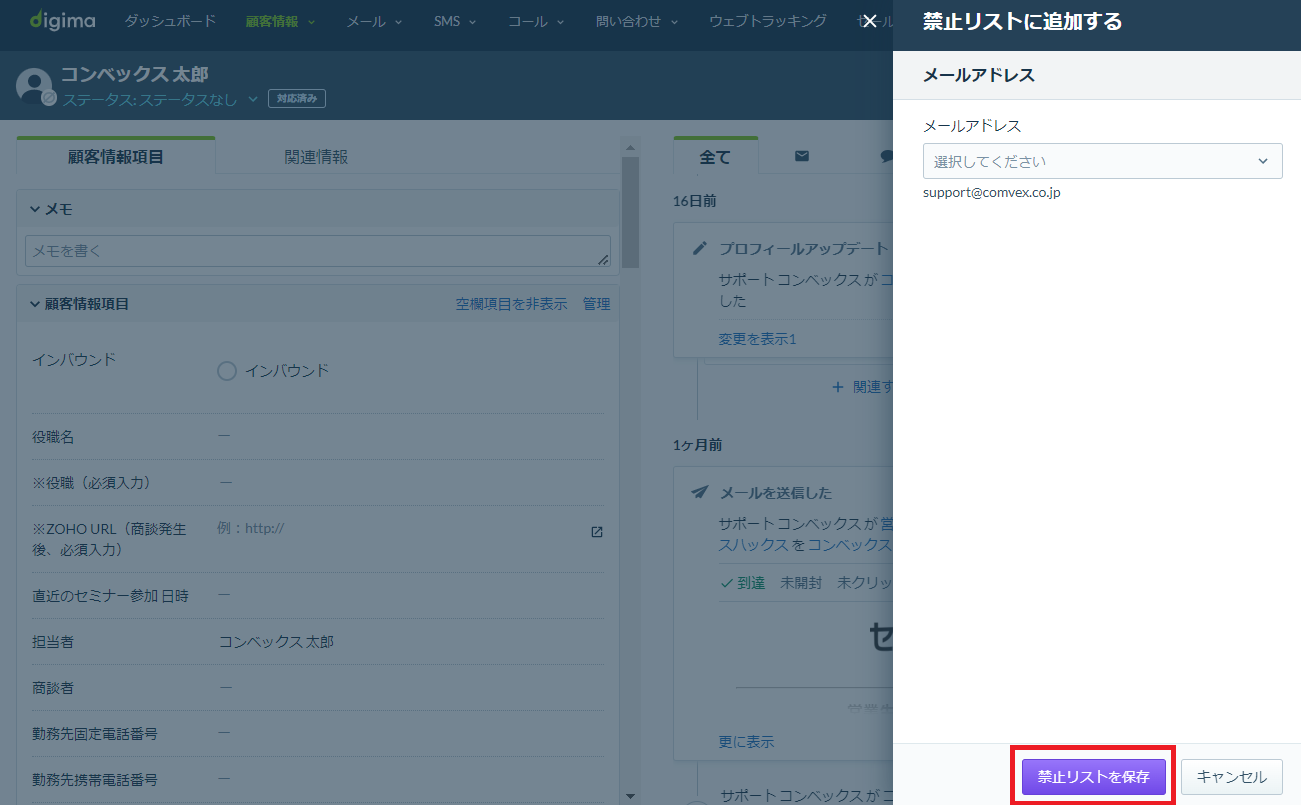Select the インバウンド radio button
Screen dimensions: 1301x805
click(227, 371)
